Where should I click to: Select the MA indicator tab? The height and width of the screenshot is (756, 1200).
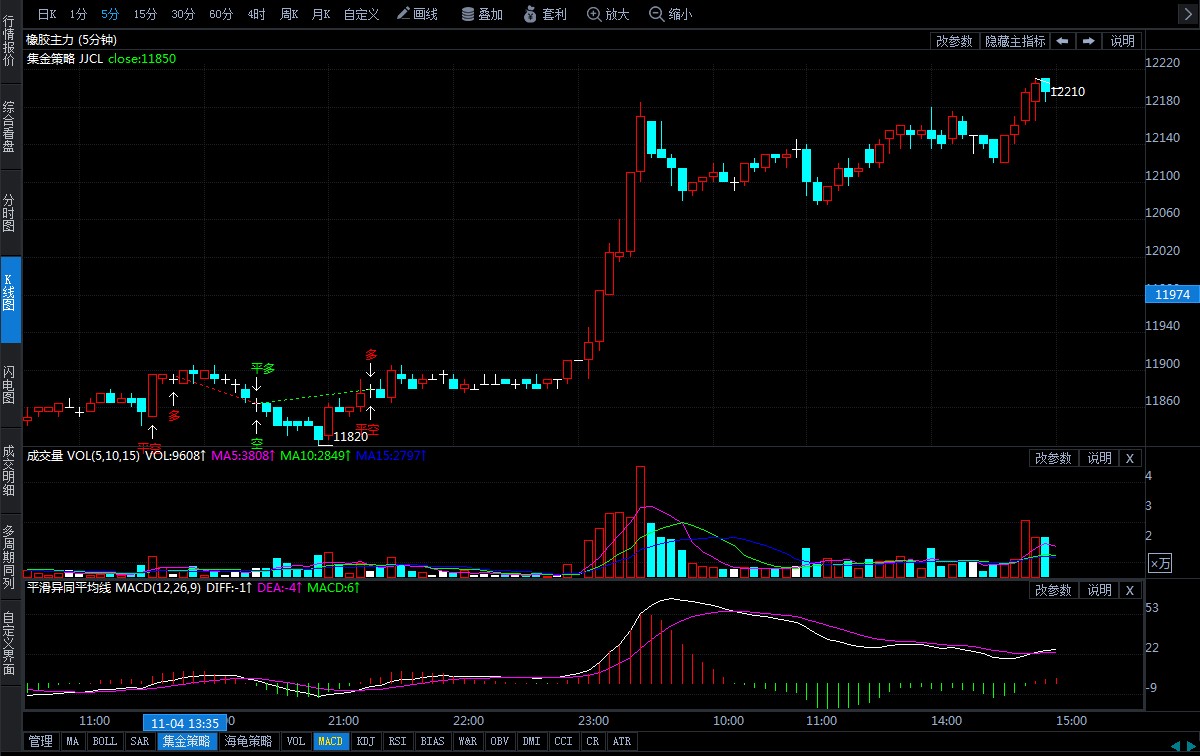point(72,742)
